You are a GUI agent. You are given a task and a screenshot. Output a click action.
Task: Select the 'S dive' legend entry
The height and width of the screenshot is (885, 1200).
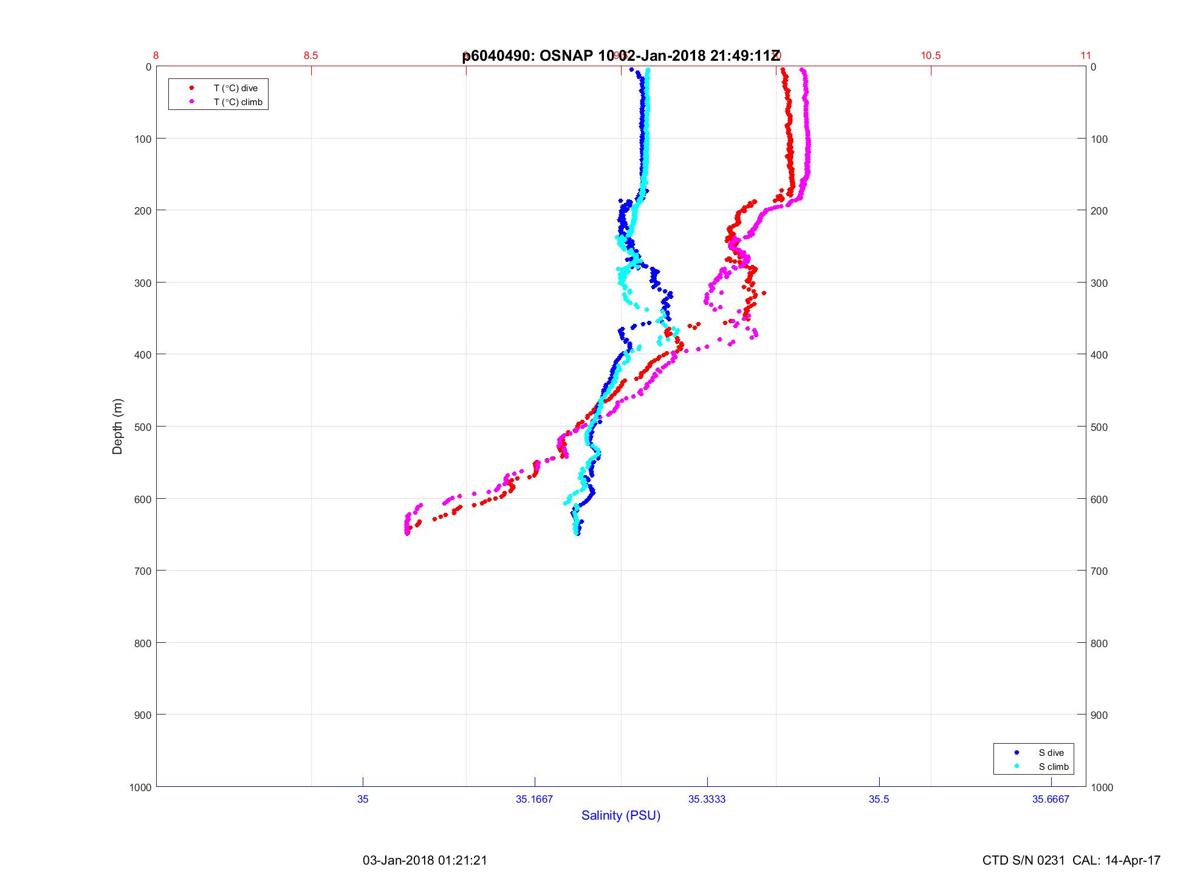click(x=1051, y=752)
